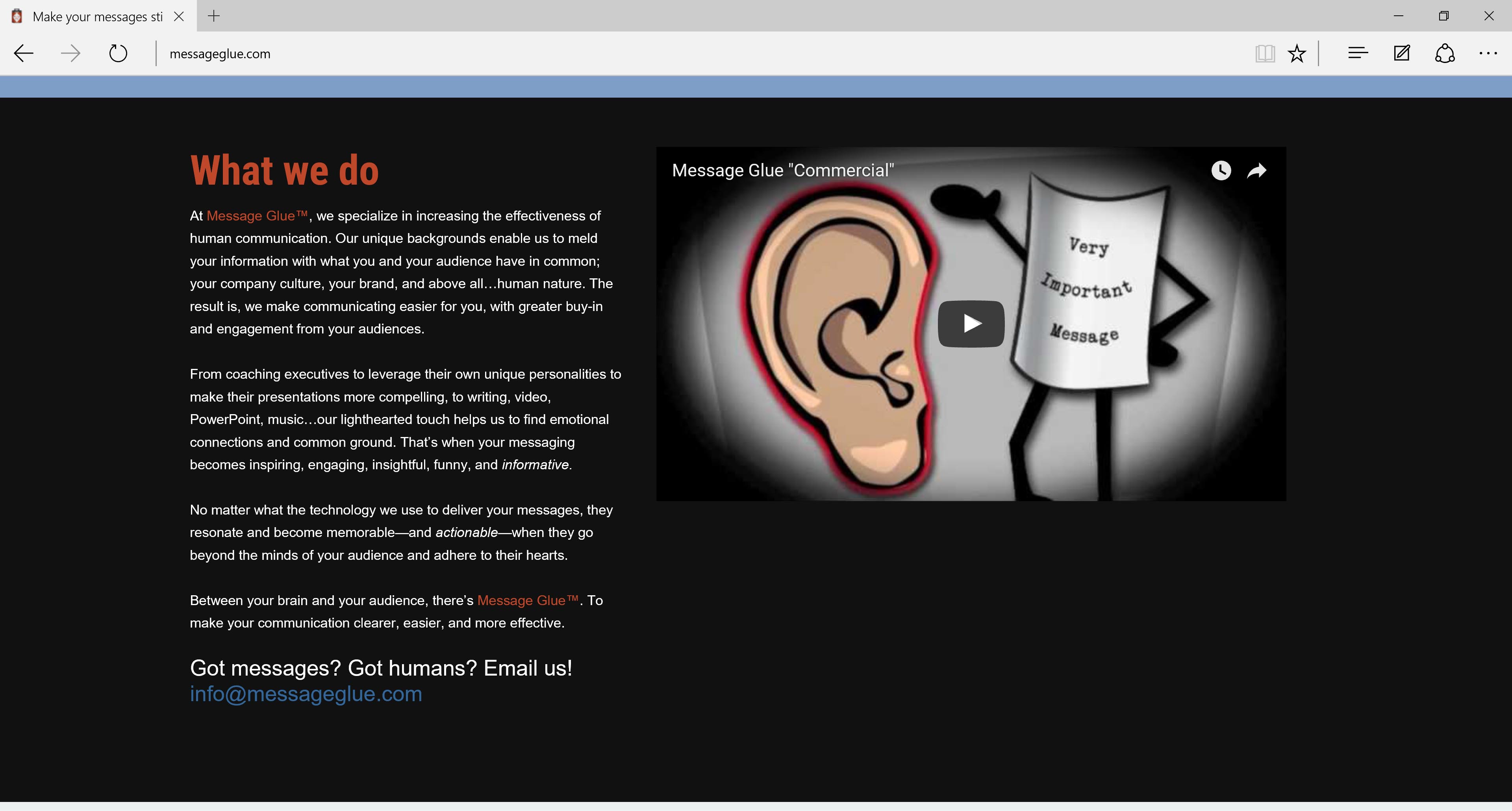Image resolution: width=1512 pixels, height=811 pixels.
Task: Click the italic word informative
Action: coord(536,465)
